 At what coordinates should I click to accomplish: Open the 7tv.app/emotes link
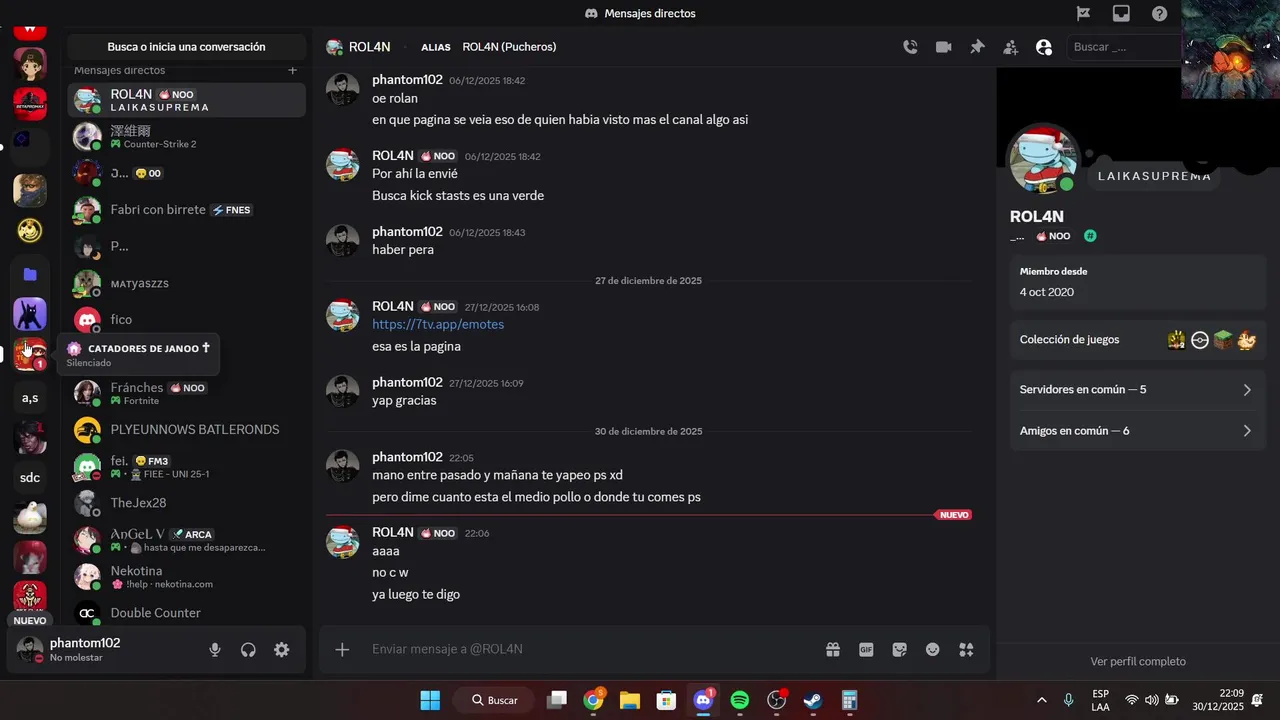coord(438,324)
